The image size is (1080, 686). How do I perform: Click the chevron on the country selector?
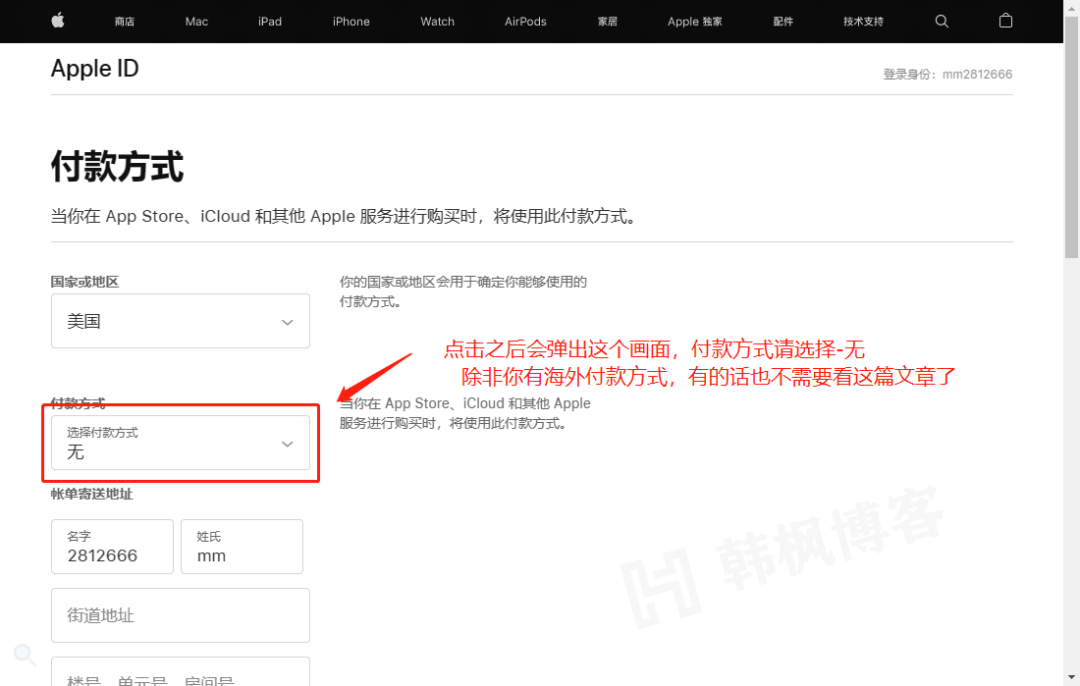point(288,320)
